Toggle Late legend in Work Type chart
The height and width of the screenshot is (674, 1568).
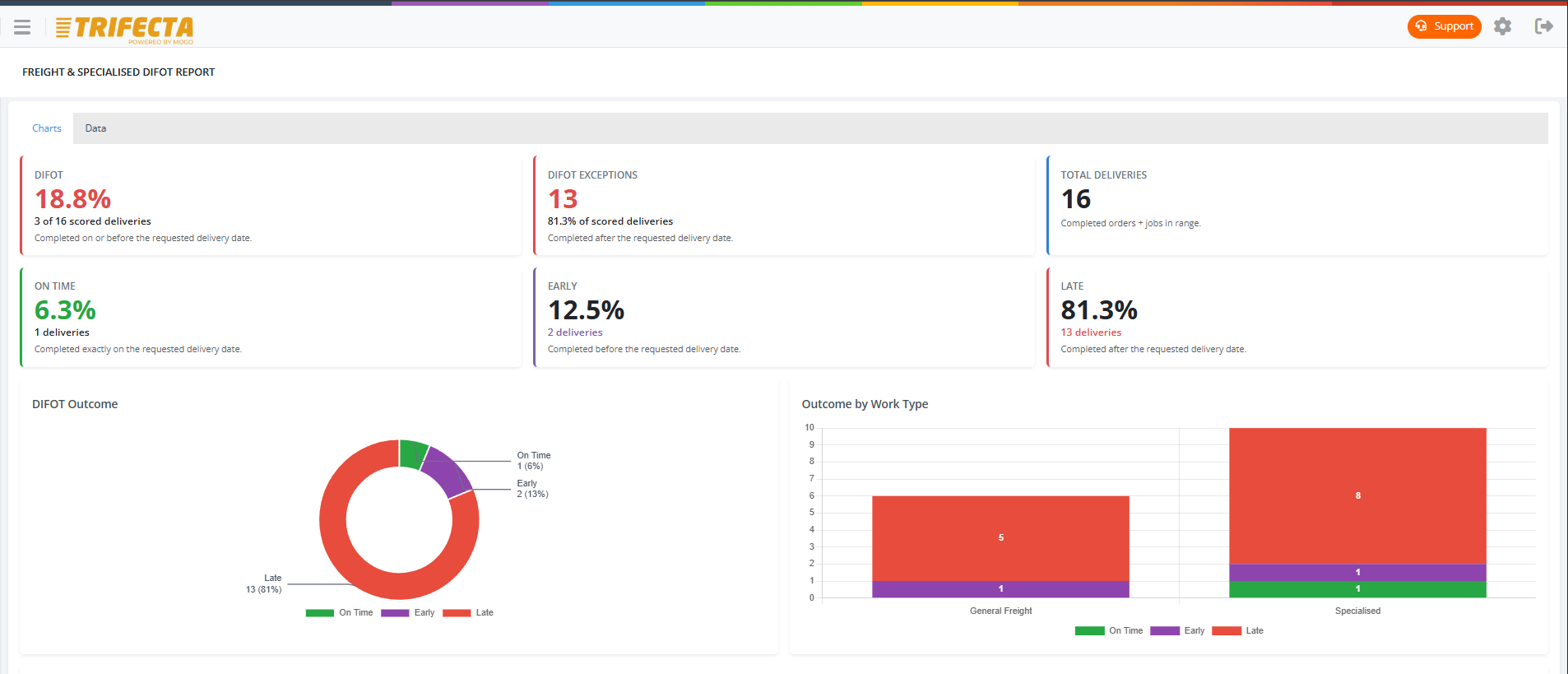click(1237, 630)
